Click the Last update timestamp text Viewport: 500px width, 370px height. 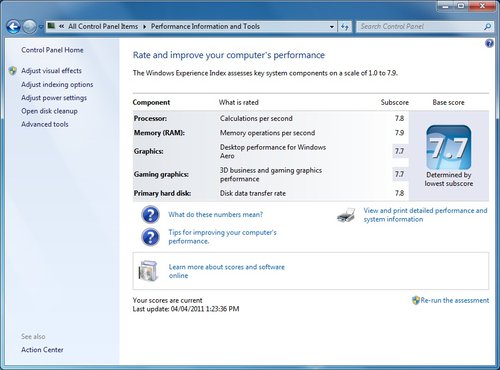pyautogui.click(x=186, y=309)
